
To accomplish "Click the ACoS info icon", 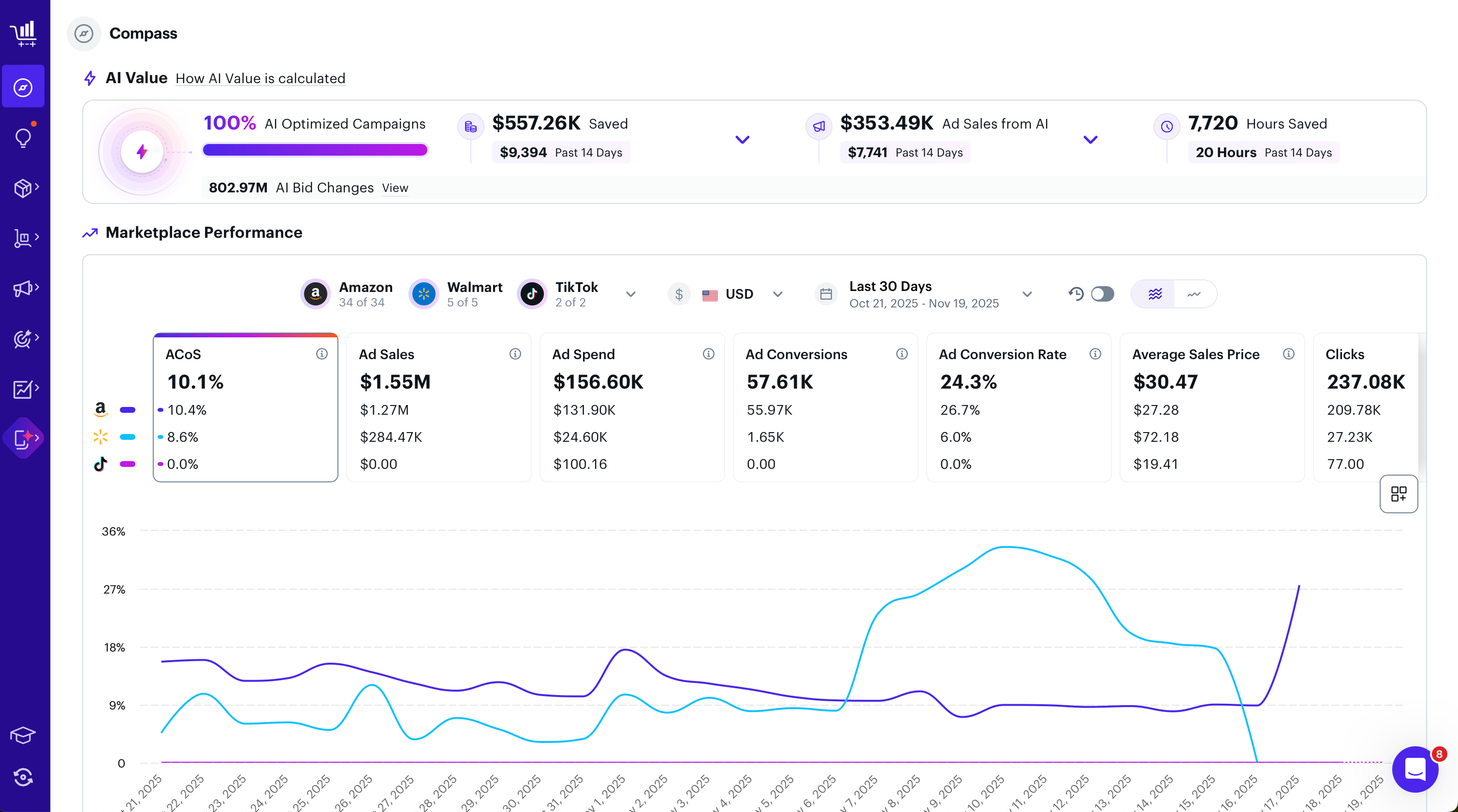I will (321, 354).
